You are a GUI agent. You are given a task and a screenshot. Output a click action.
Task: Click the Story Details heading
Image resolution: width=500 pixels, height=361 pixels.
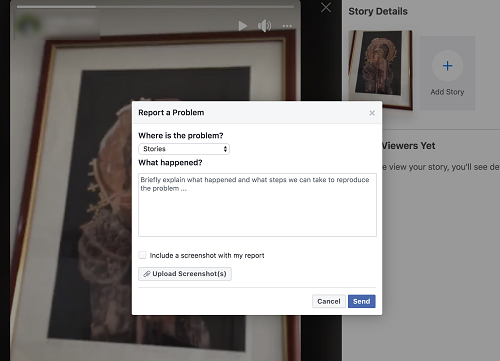pos(378,11)
